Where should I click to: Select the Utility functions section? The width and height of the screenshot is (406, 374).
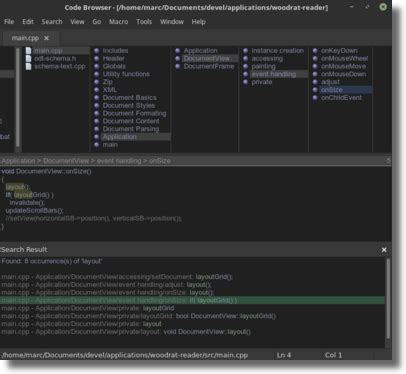[x=126, y=74]
